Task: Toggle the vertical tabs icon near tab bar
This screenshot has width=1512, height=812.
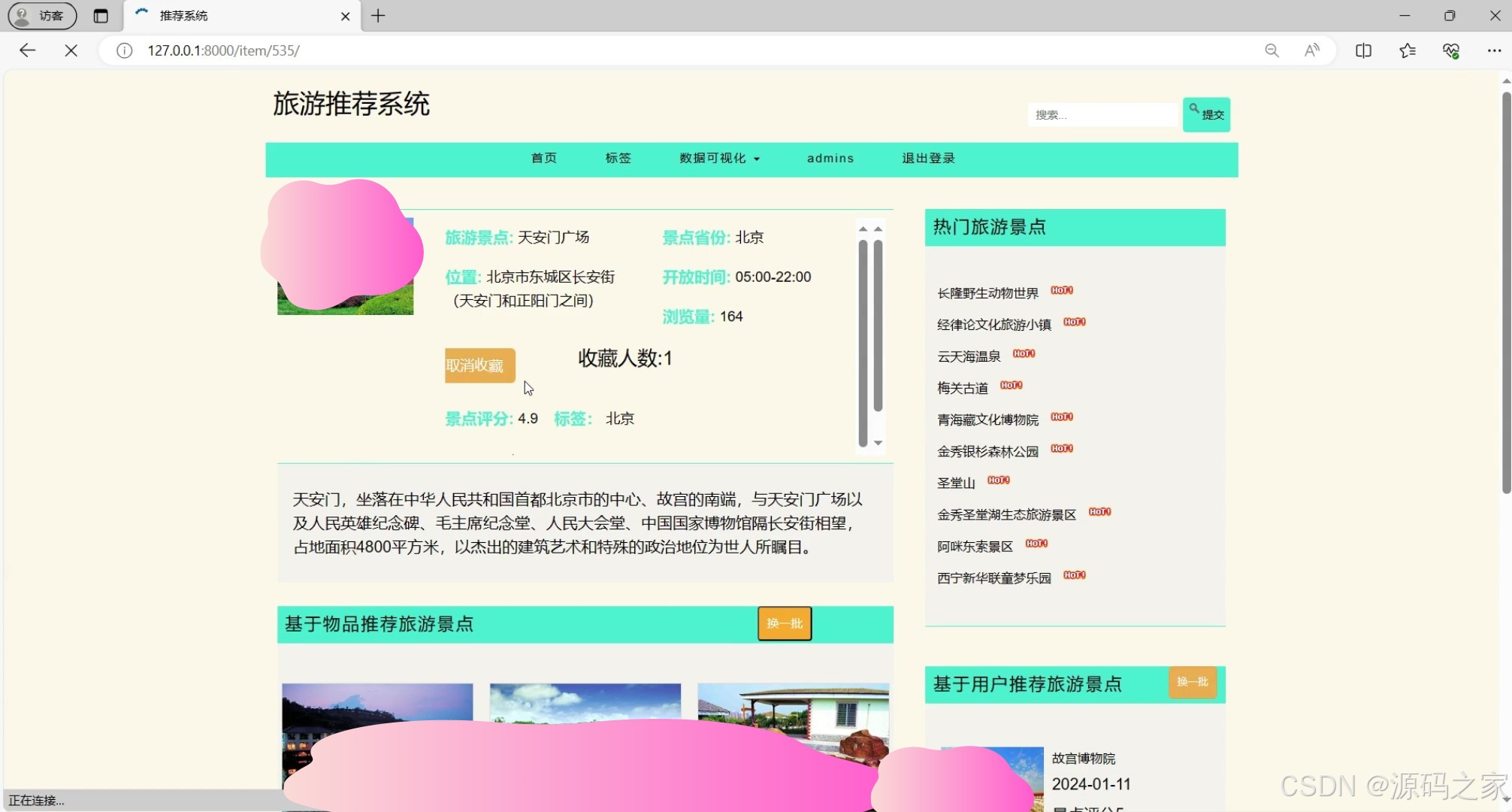Action: click(101, 15)
